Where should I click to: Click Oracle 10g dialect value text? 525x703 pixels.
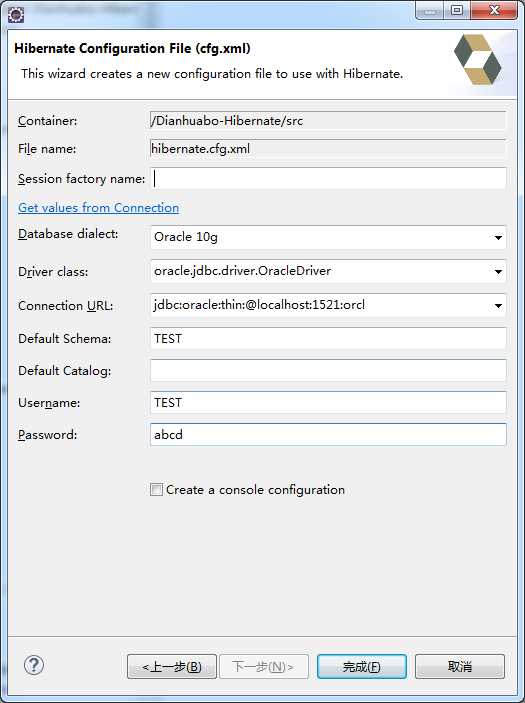(186, 237)
